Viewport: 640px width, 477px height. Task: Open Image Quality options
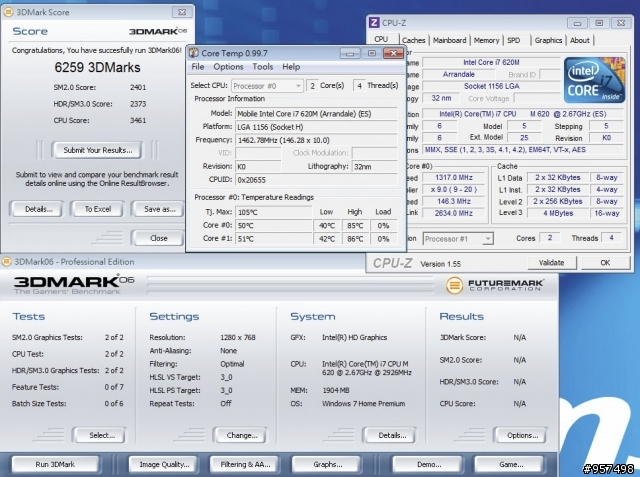coord(164,464)
